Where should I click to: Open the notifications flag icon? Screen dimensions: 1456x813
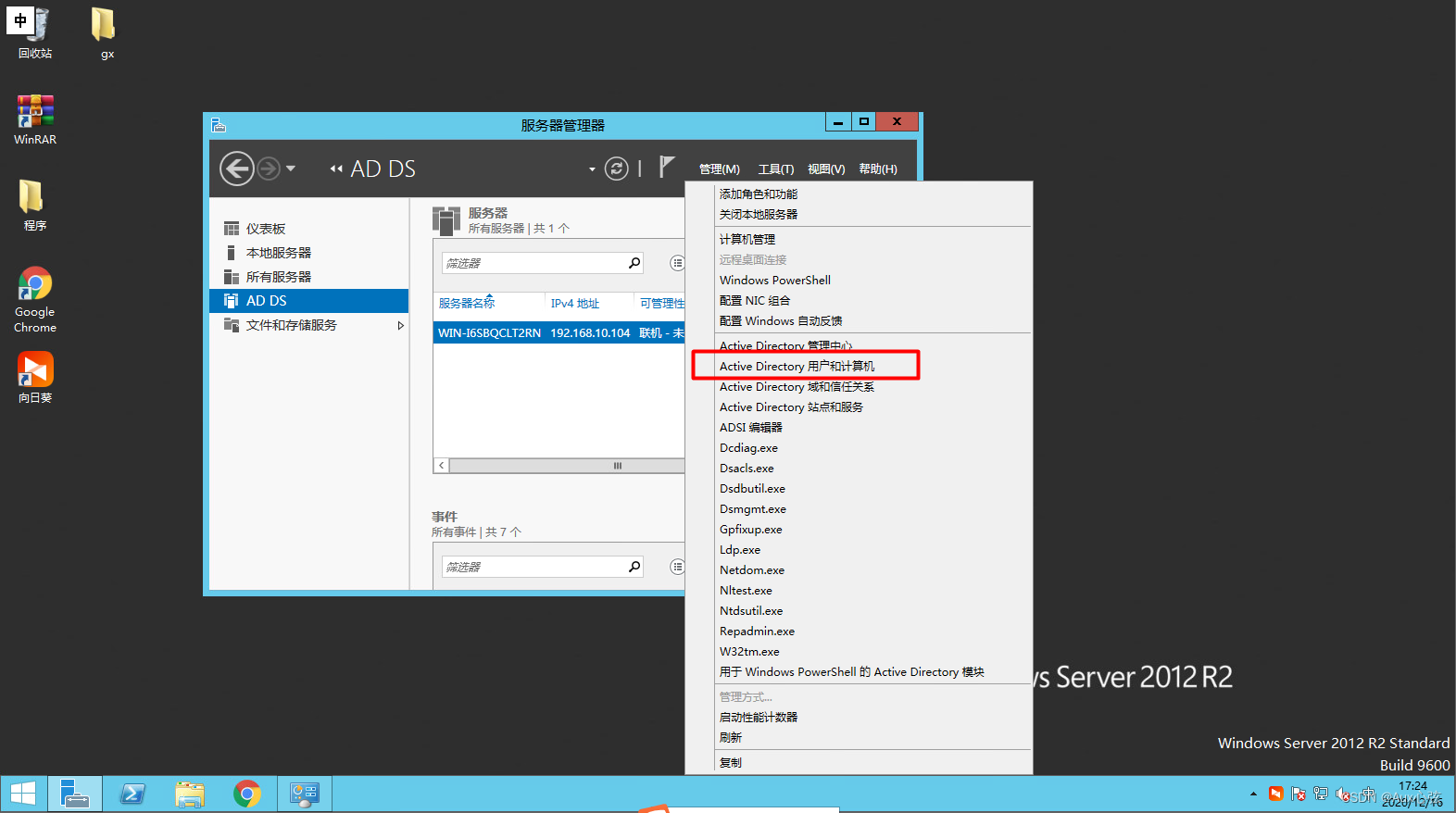coord(667,167)
